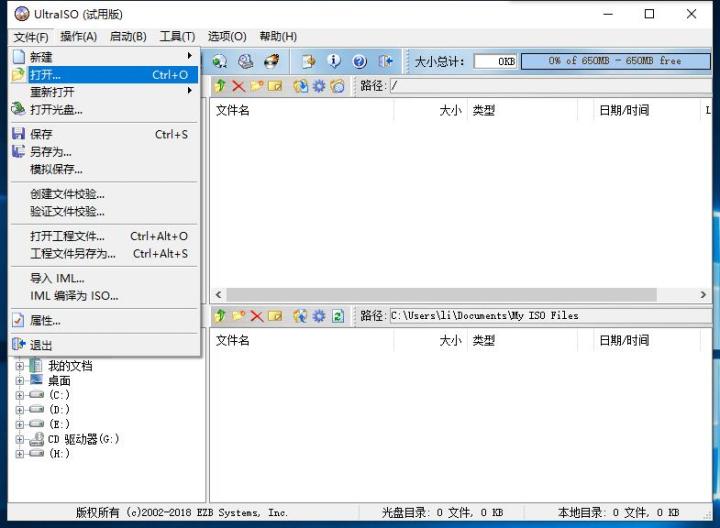The image size is (720, 528).
Task: Choose 保存 Ctrl+S menu entry
Action: (x=104, y=134)
